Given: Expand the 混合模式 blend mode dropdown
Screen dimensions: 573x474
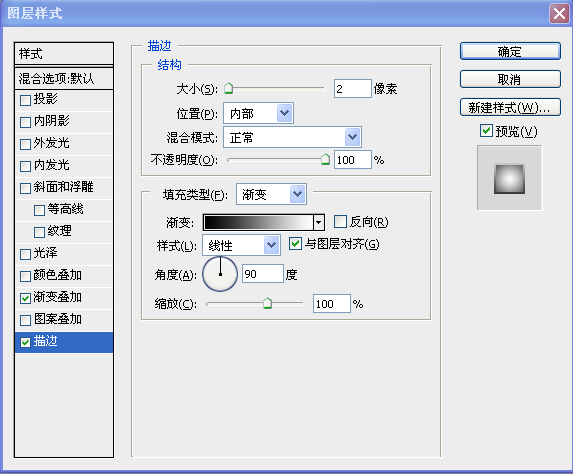Looking at the screenshot, I should [x=353, y=137].
